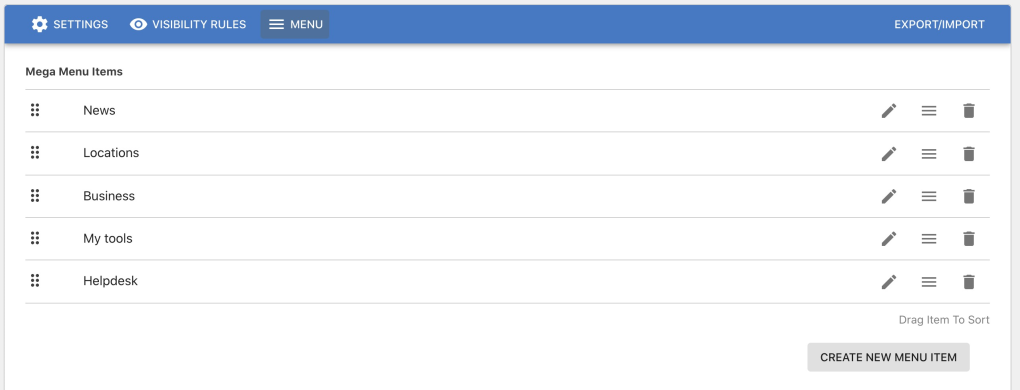Delete the News menu item

coord(969,110)
